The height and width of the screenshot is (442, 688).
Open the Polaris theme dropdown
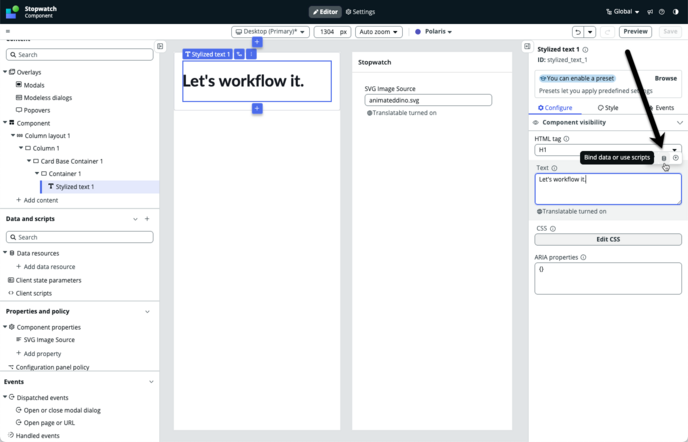434,32
